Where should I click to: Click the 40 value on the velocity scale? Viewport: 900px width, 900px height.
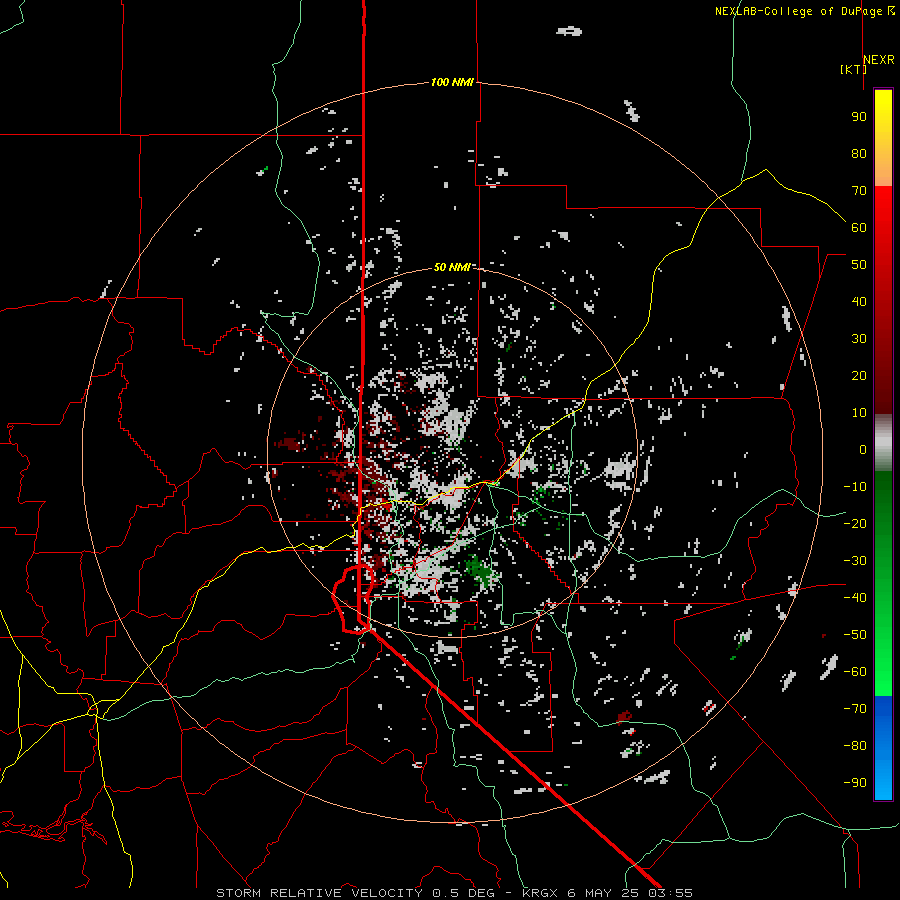859,301
